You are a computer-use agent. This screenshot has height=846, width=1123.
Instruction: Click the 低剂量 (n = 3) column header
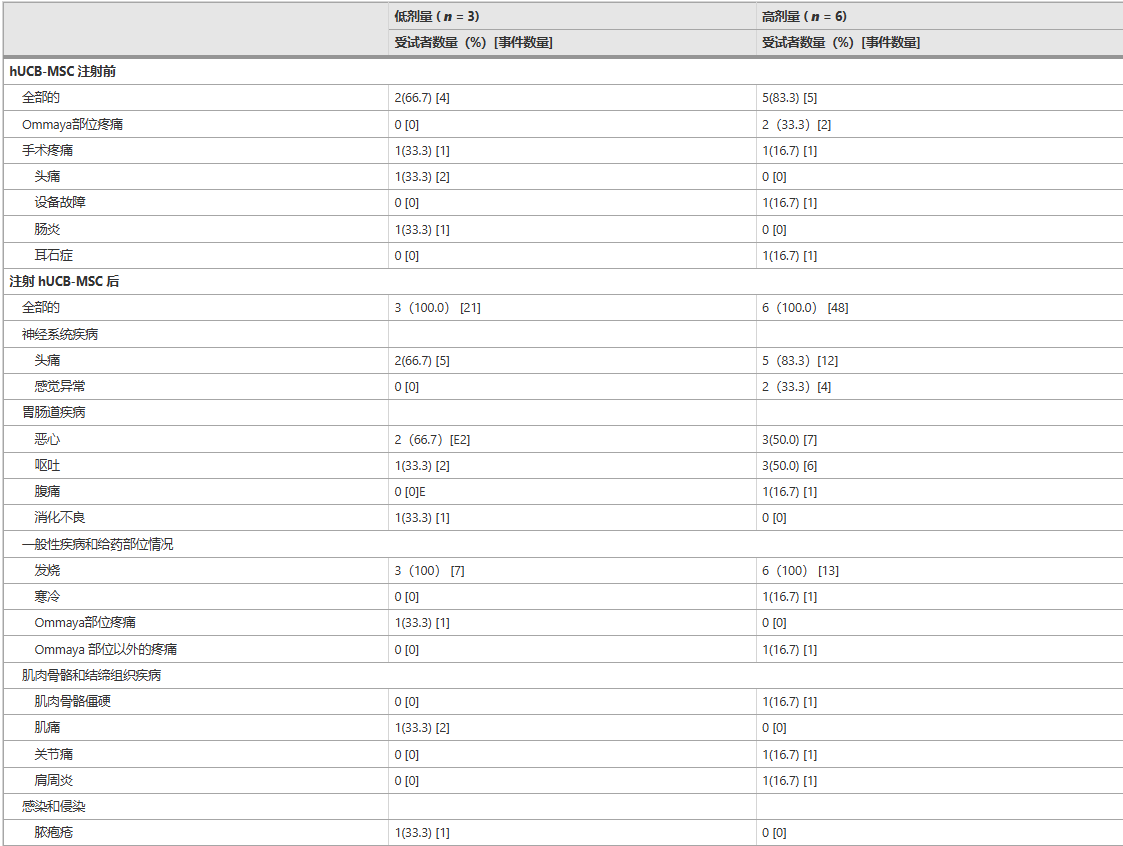point(438,16)
